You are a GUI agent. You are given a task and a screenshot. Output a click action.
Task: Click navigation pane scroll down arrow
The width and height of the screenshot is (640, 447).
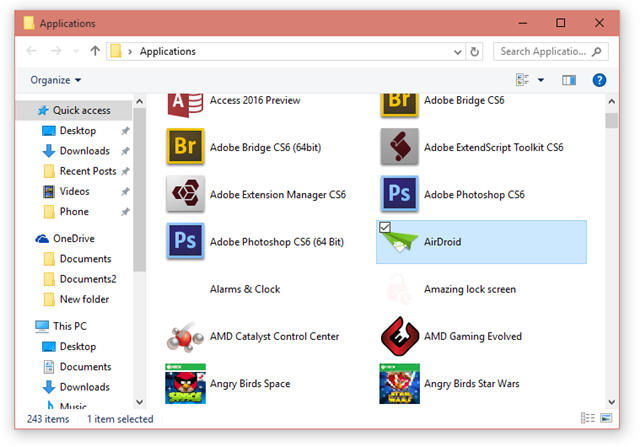[x=140, y=402]
